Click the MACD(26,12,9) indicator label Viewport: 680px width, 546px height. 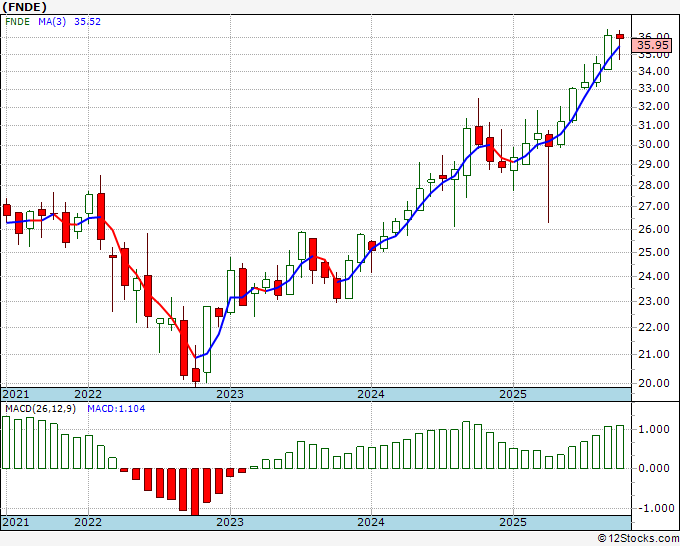[x=40, y=409]
